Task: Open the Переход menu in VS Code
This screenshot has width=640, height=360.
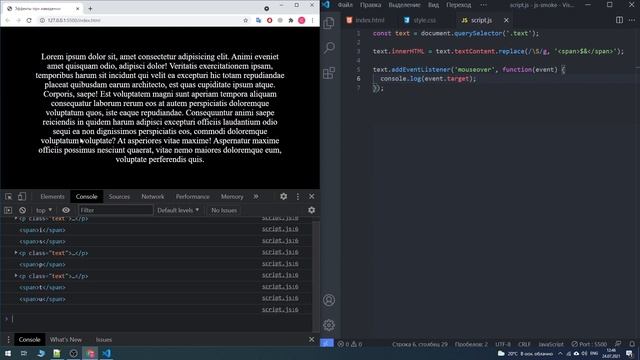Action: click(x=459, y=5)
